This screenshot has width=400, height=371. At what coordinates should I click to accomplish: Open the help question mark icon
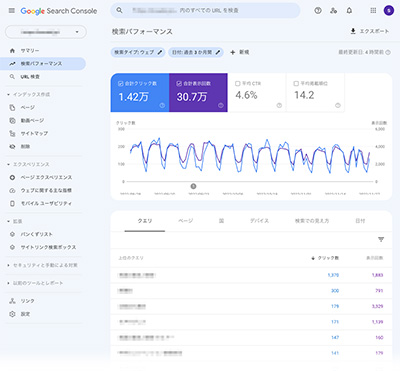click(318, 11)
